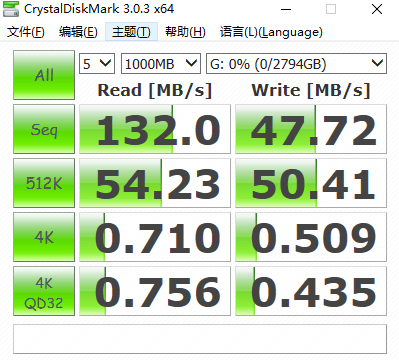Open the 主题(T) menu
Screen dimensions: 399x360
click(131, 32)
